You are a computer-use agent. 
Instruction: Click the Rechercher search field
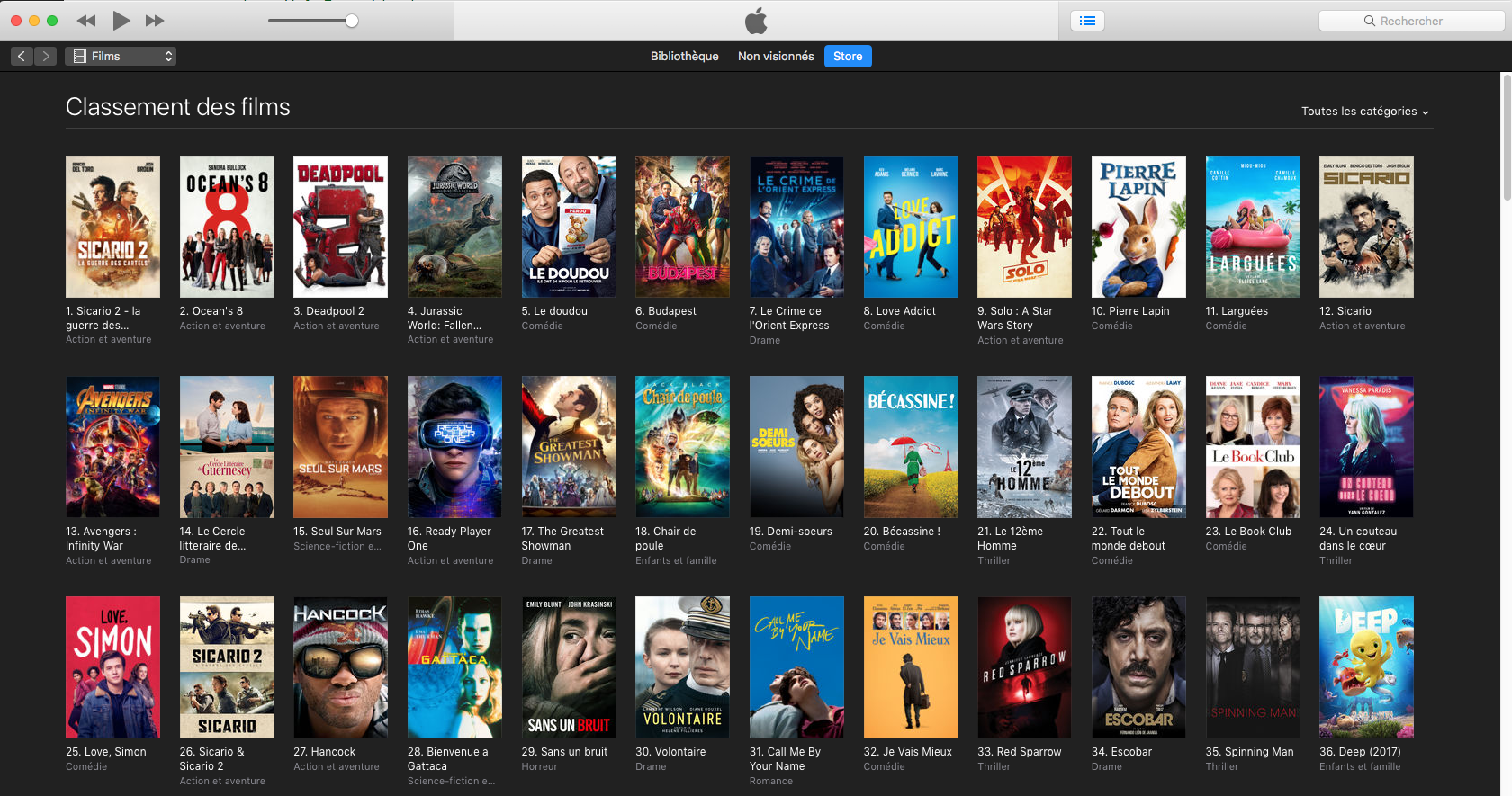[x=1411, y=21]
